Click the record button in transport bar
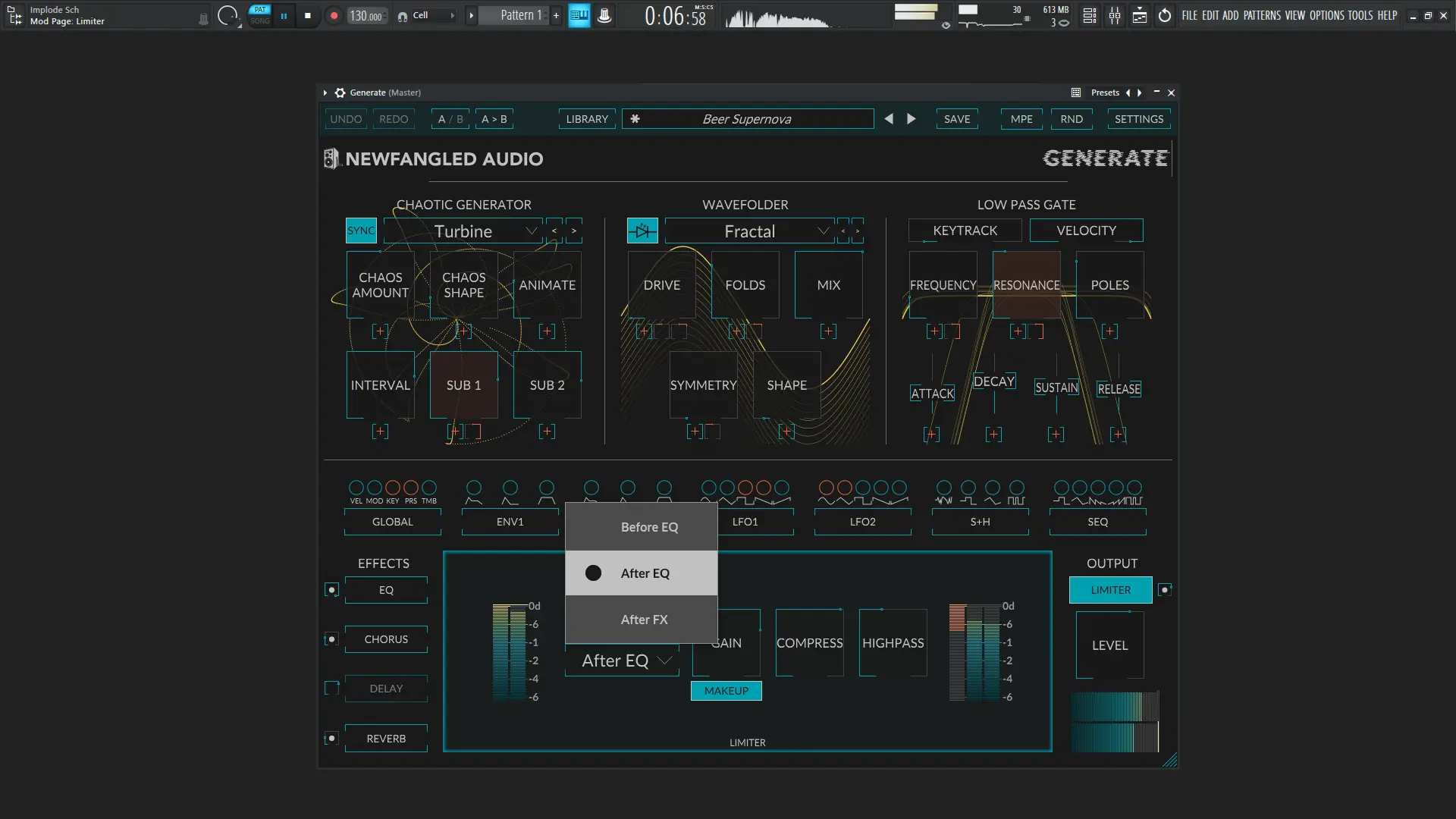Screen dimensions: 1456x819 (x=334, y=15)
